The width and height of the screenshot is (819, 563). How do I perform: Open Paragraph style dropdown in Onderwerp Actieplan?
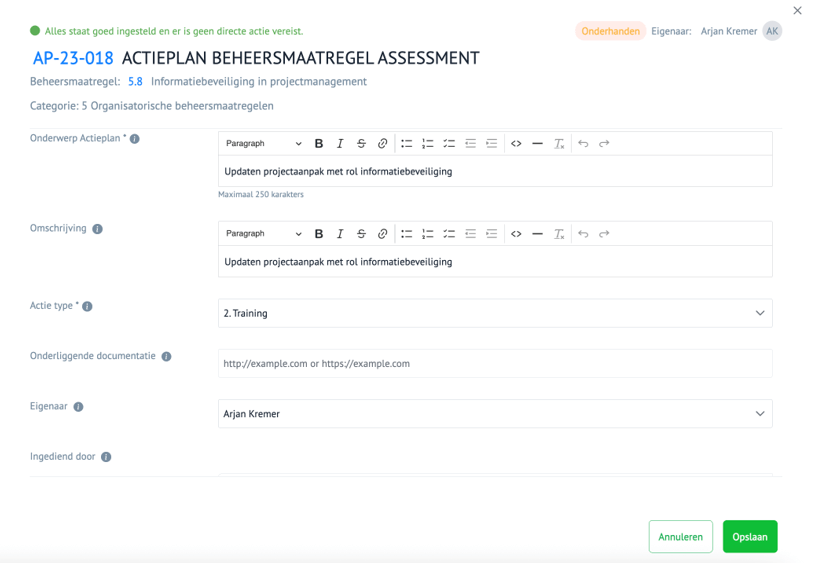pyautogui.click(x=263, y=144)
